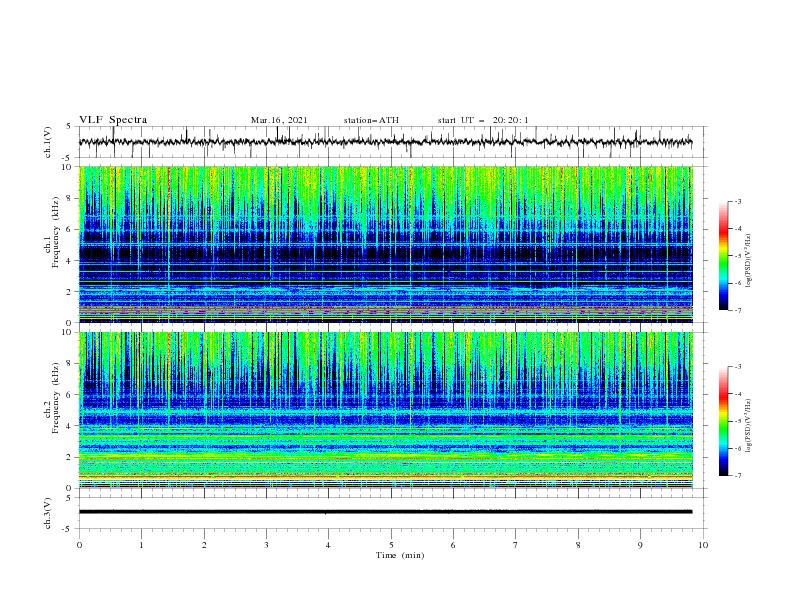Click the "-3" tick on ch.2 colorbar
Image resolution: width=792 pixels, height=612 pixels.
click(737, 367)
